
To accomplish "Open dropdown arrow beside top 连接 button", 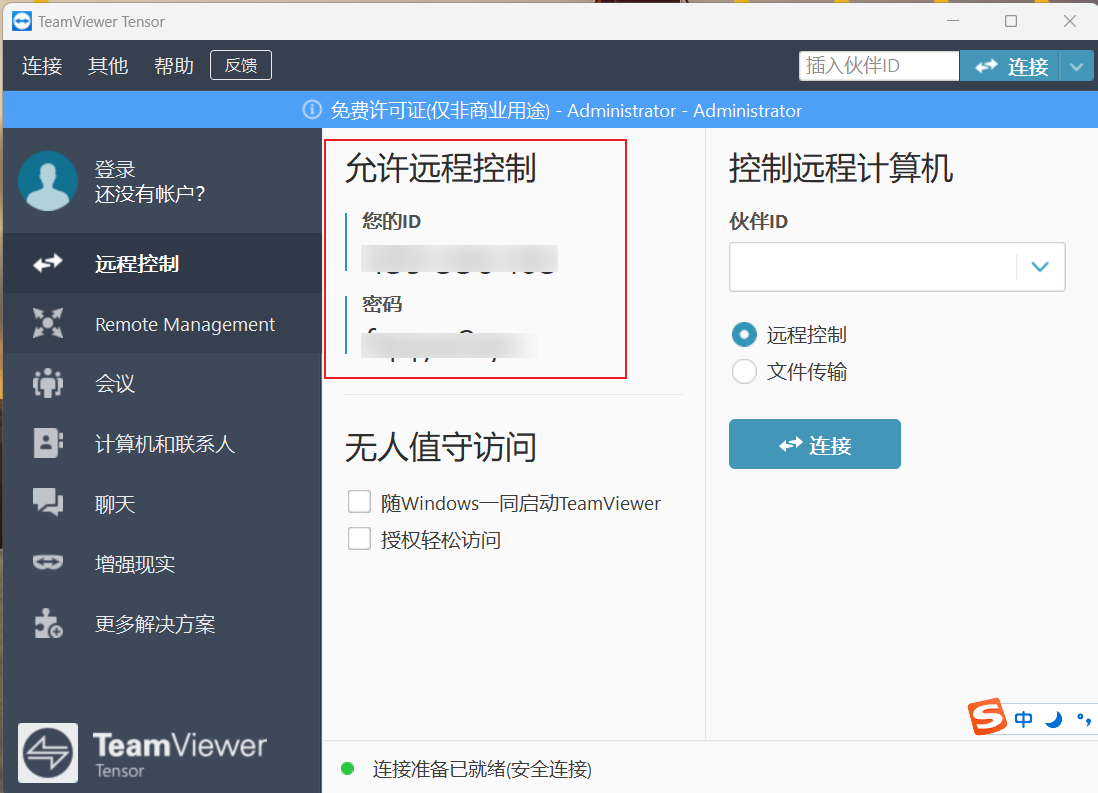I will tap(1077, 67).
